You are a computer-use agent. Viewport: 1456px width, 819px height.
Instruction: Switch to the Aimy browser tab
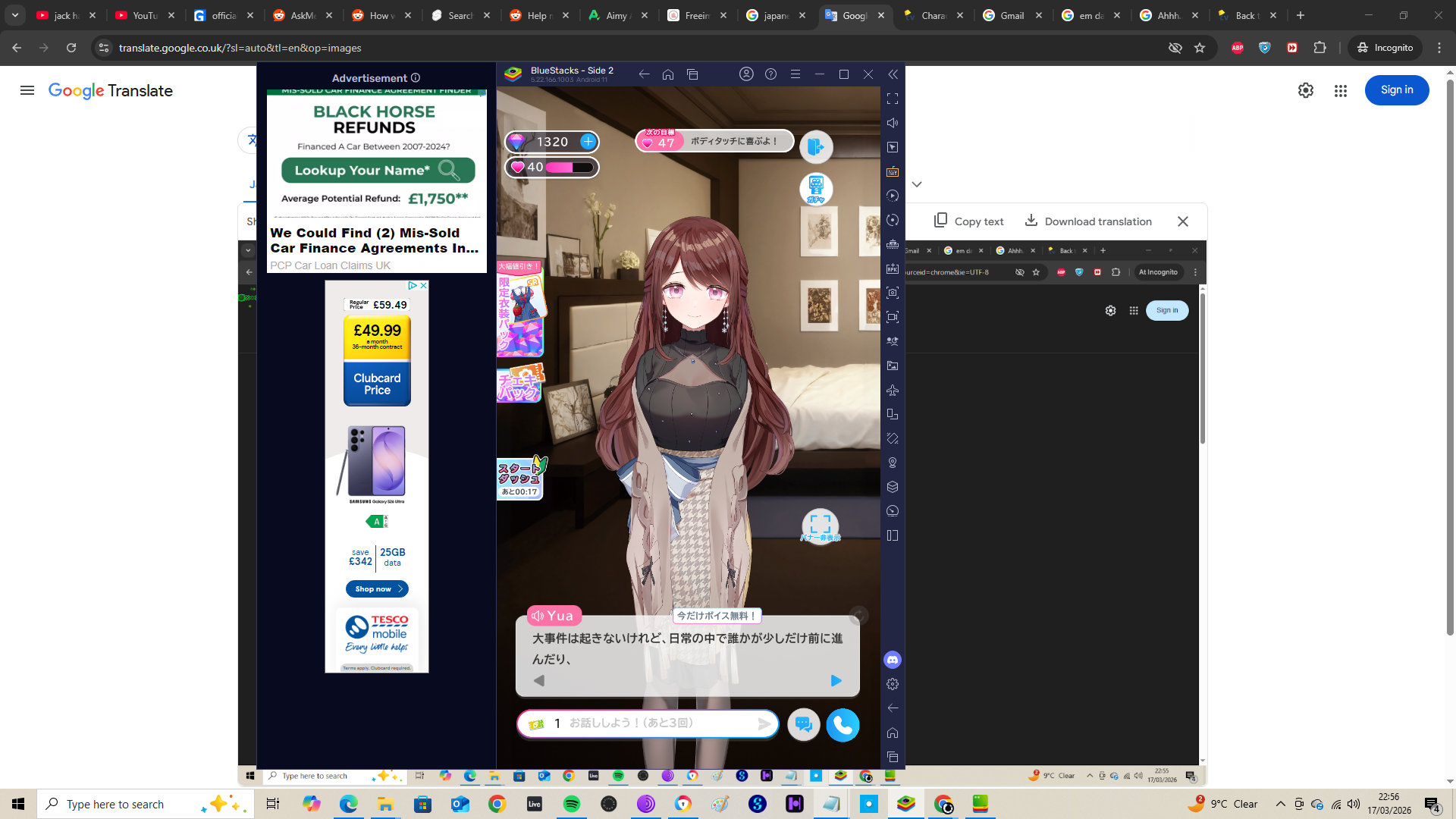click(x=618, y=15)
